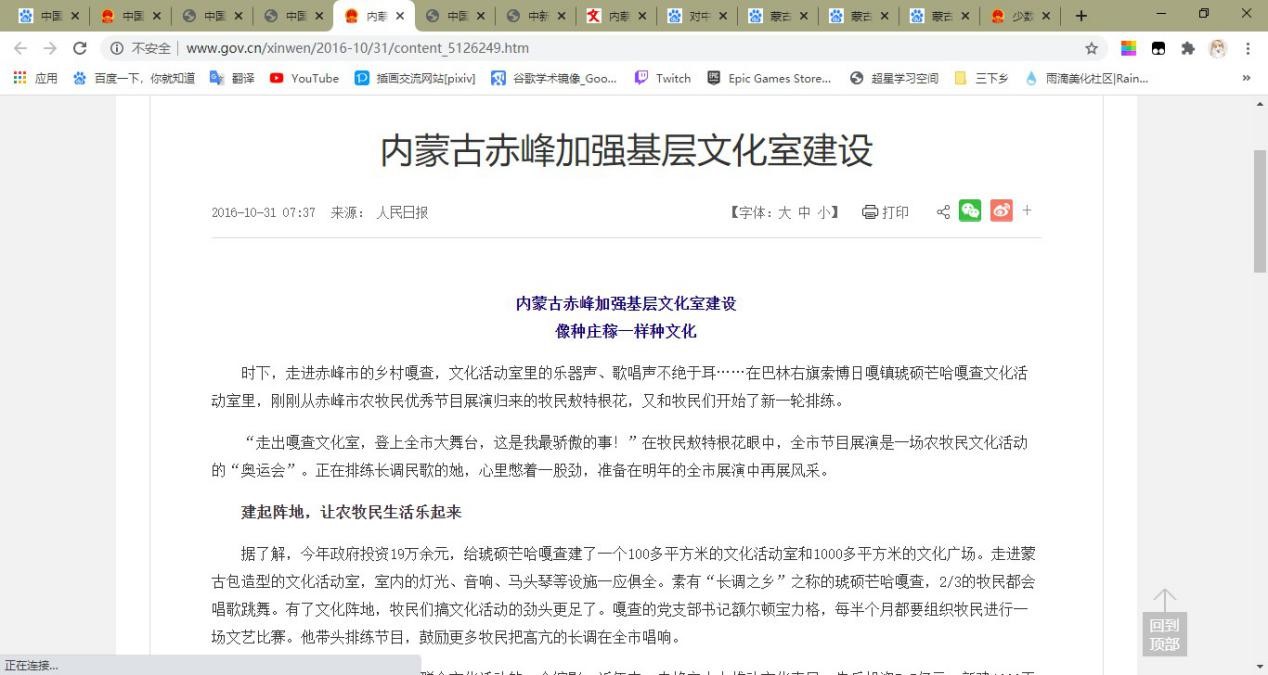Open the YouTube bookmark
Screen dimensions: 1268x675
click(x=304, y=78)
